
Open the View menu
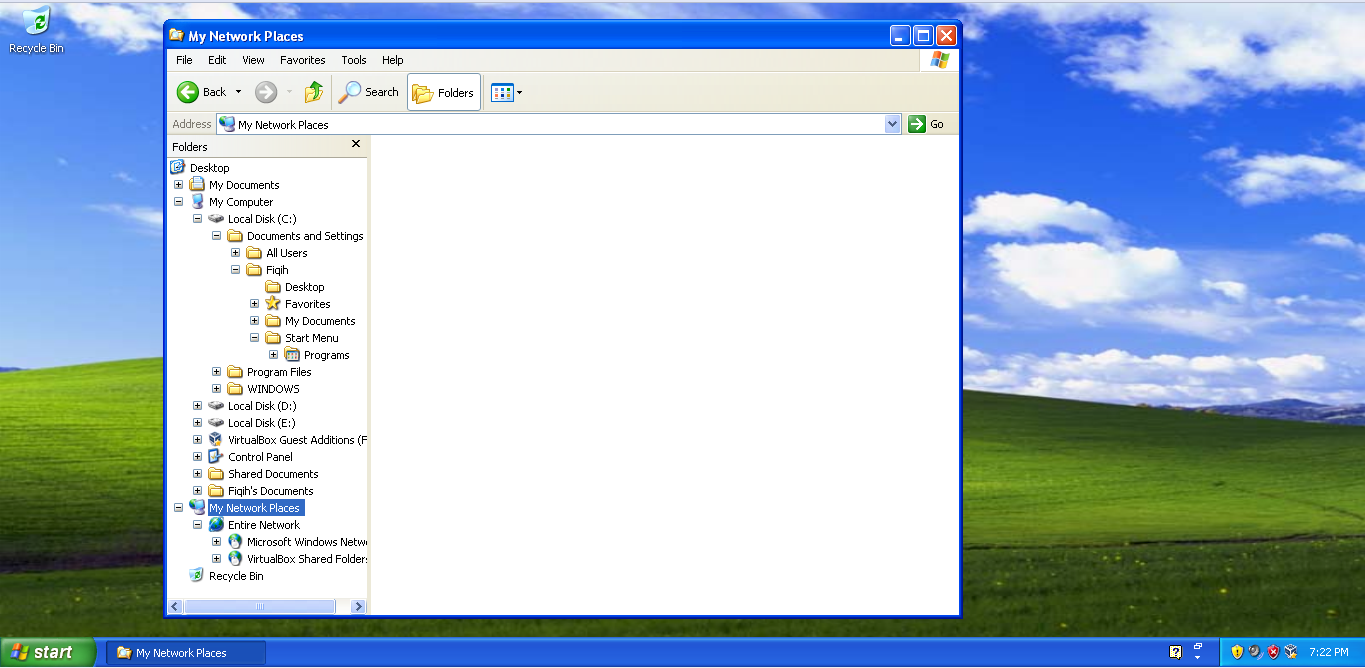253,60
